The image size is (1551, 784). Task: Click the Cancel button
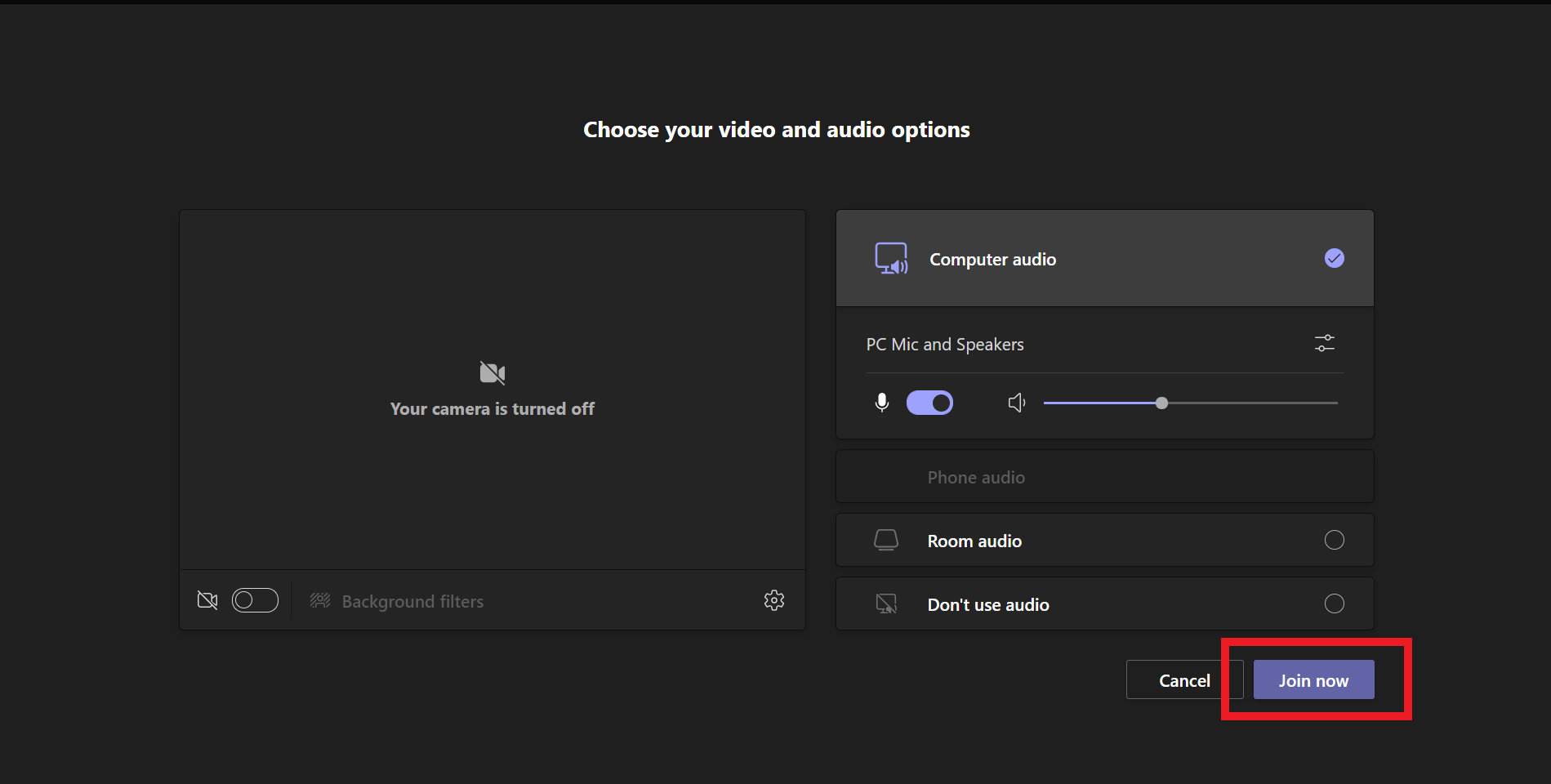coord(1184,680)
